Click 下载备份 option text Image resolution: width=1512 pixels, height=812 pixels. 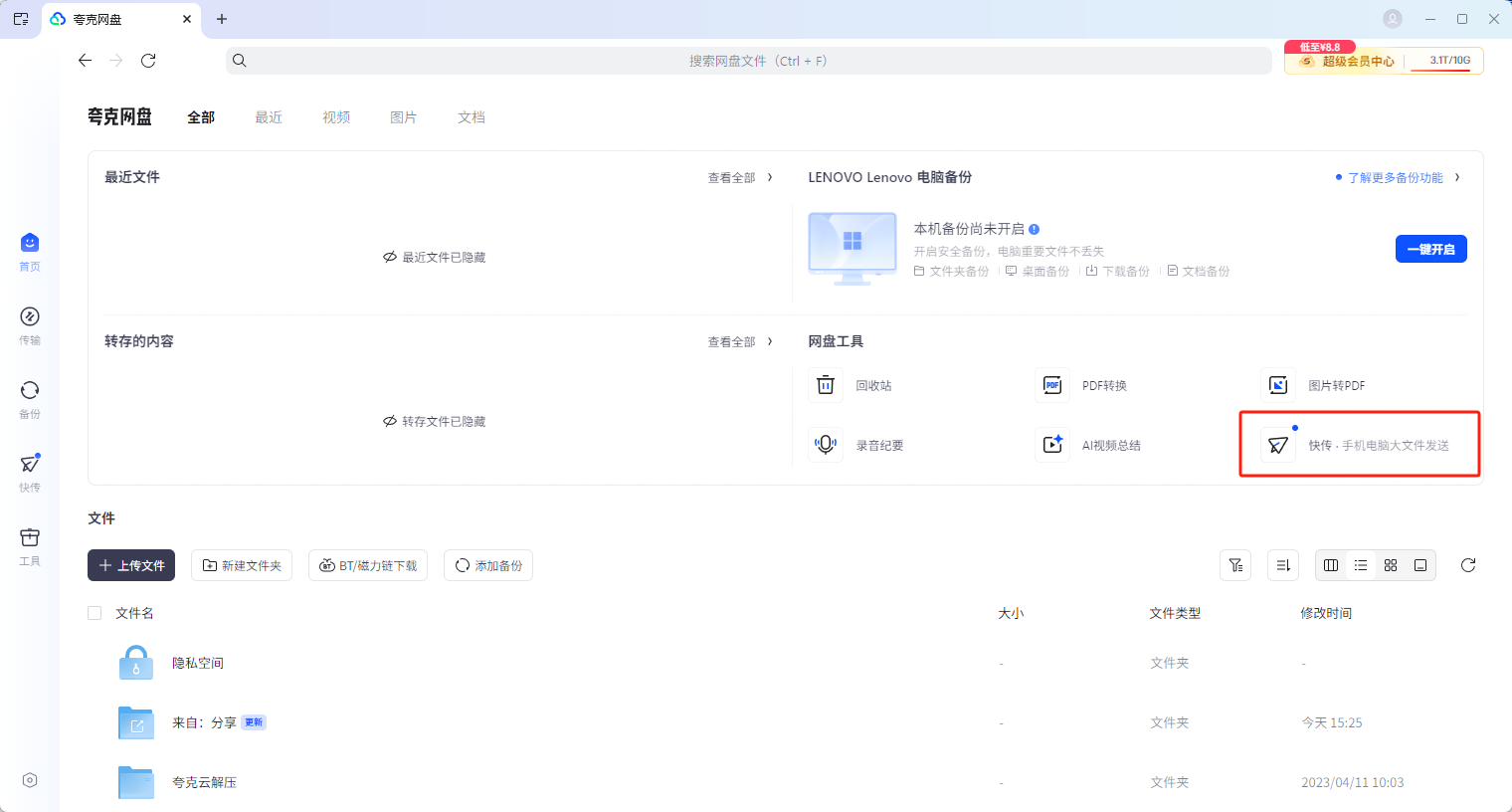[x=1126, y=271]
